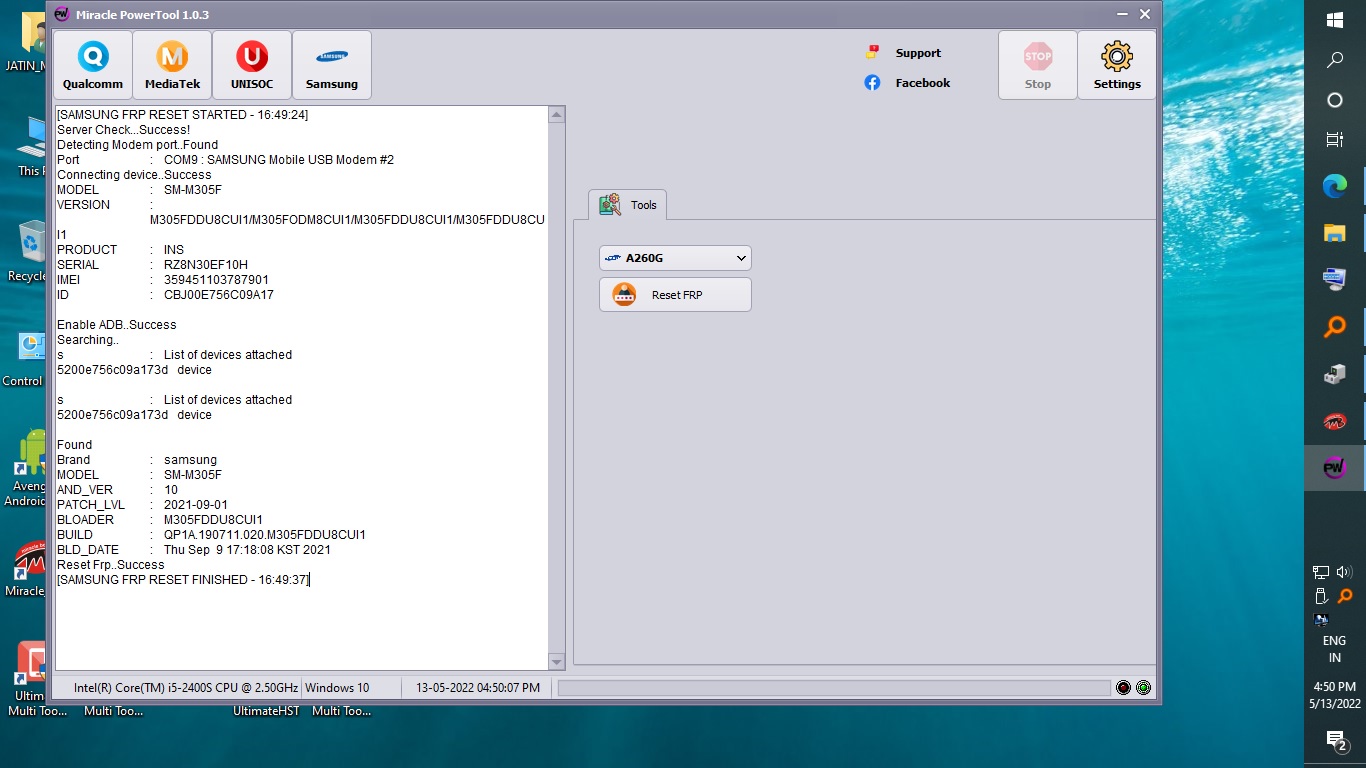Click the 'SAMSUNG FRP RESET STARTED' log line
The height and width of the screenshot is (768, 1366).
(182, 115)
